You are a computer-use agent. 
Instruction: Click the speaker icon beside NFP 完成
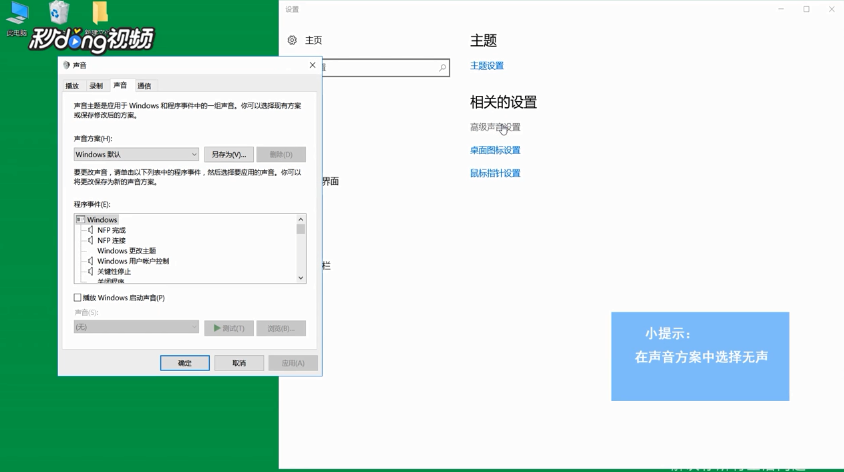[x=90, y=230]
